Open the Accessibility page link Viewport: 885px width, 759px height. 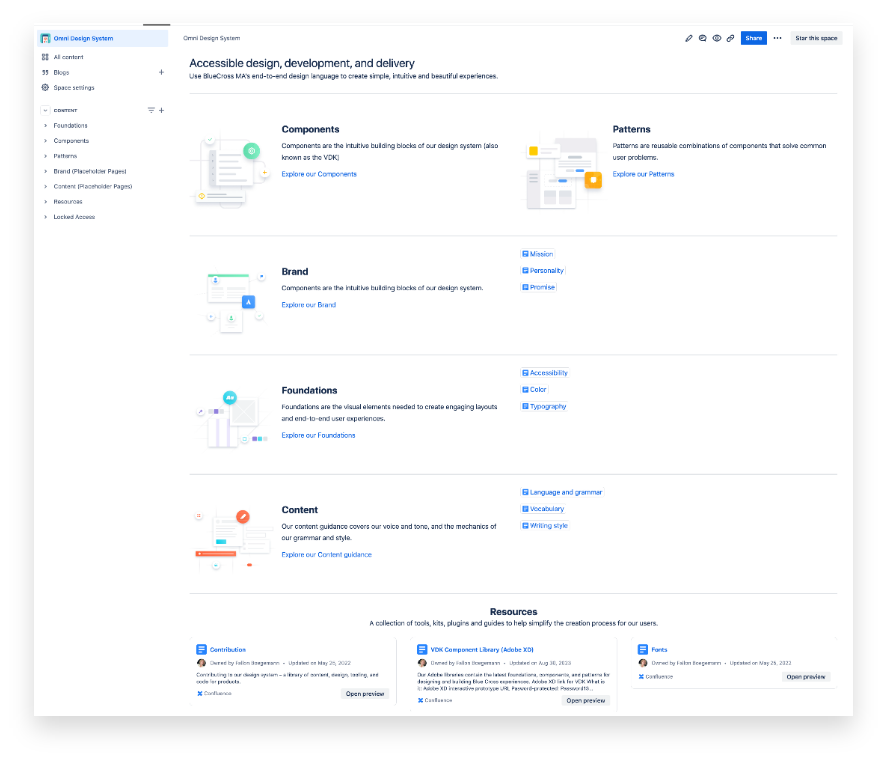tap(545, 373)
